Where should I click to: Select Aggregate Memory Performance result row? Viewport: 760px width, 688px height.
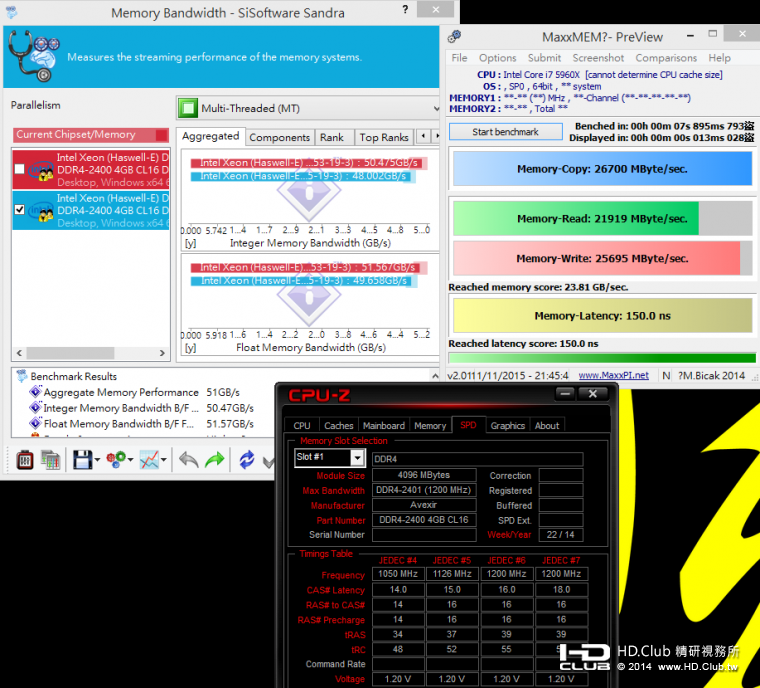120,392
